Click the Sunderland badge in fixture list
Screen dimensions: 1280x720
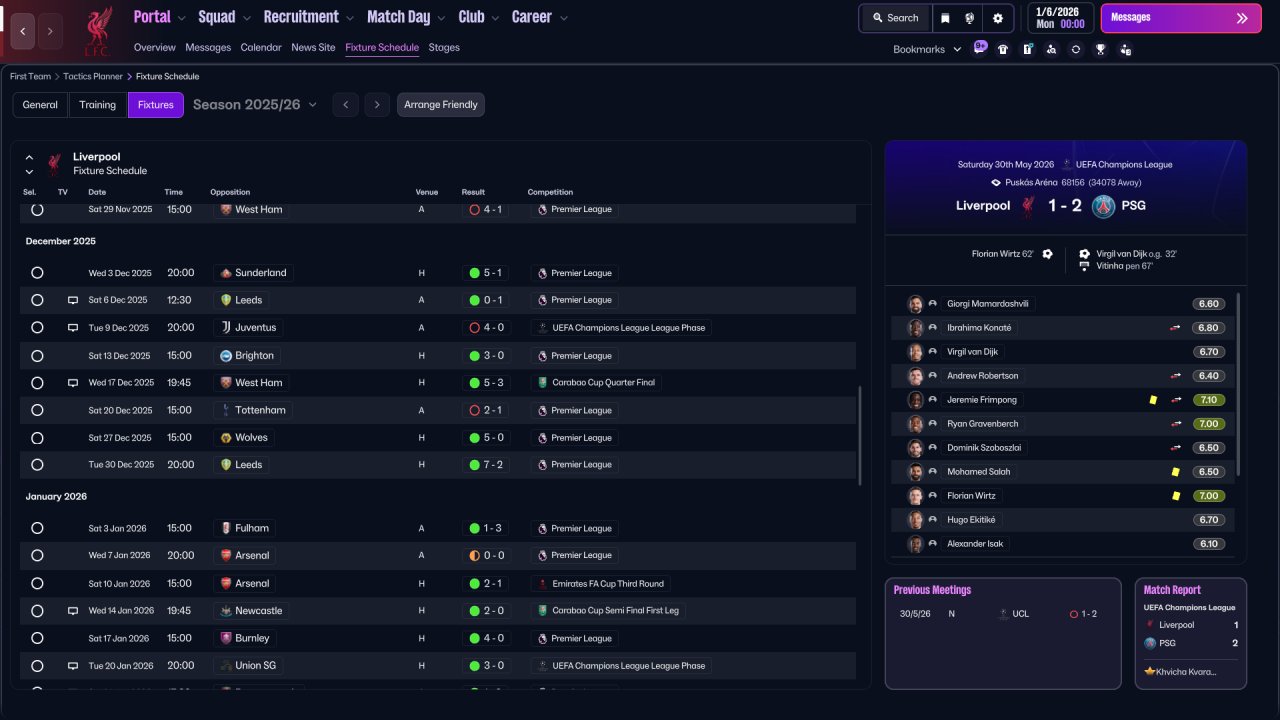point(227,273)
